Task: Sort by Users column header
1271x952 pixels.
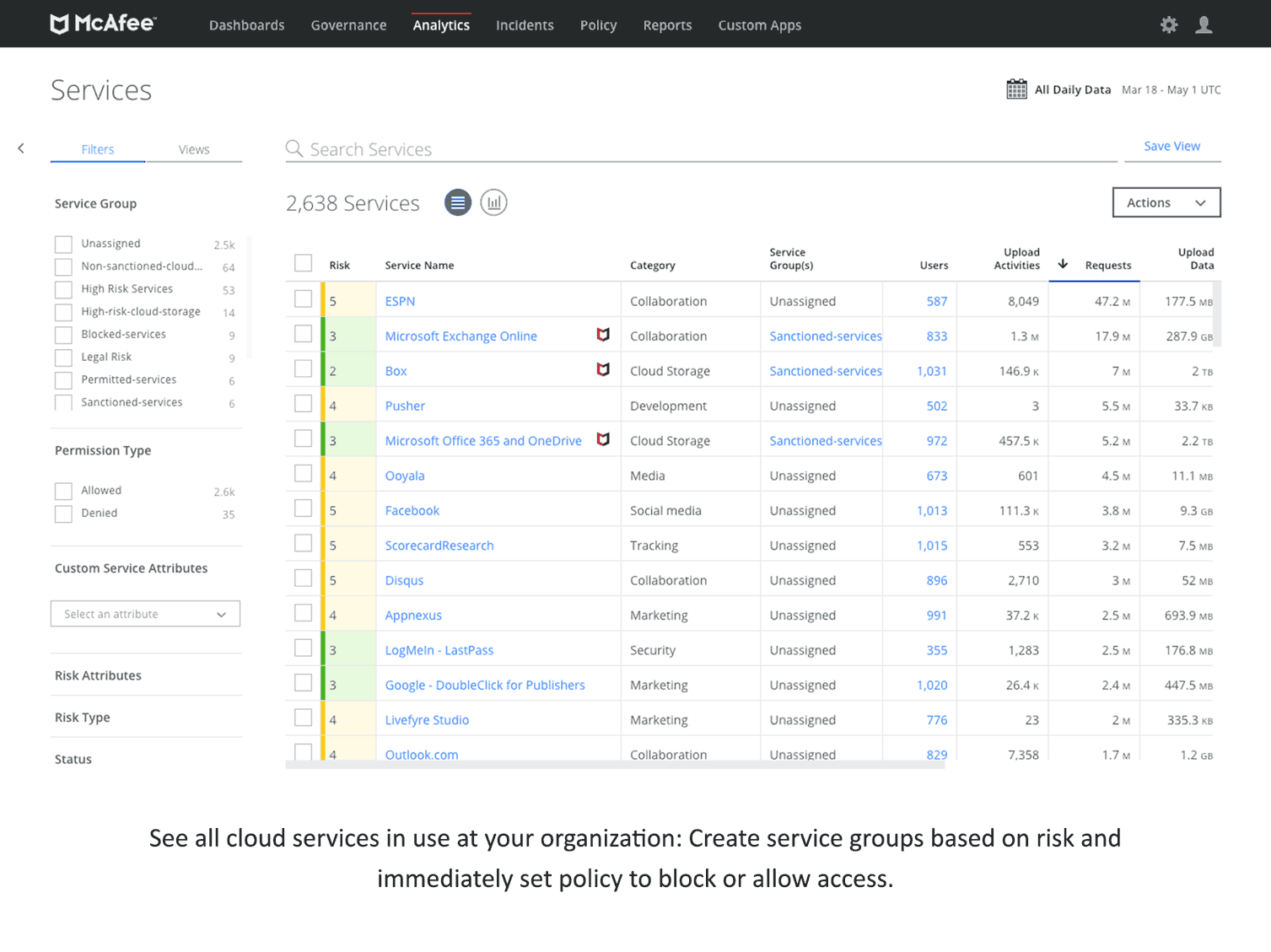Action: 934,265
